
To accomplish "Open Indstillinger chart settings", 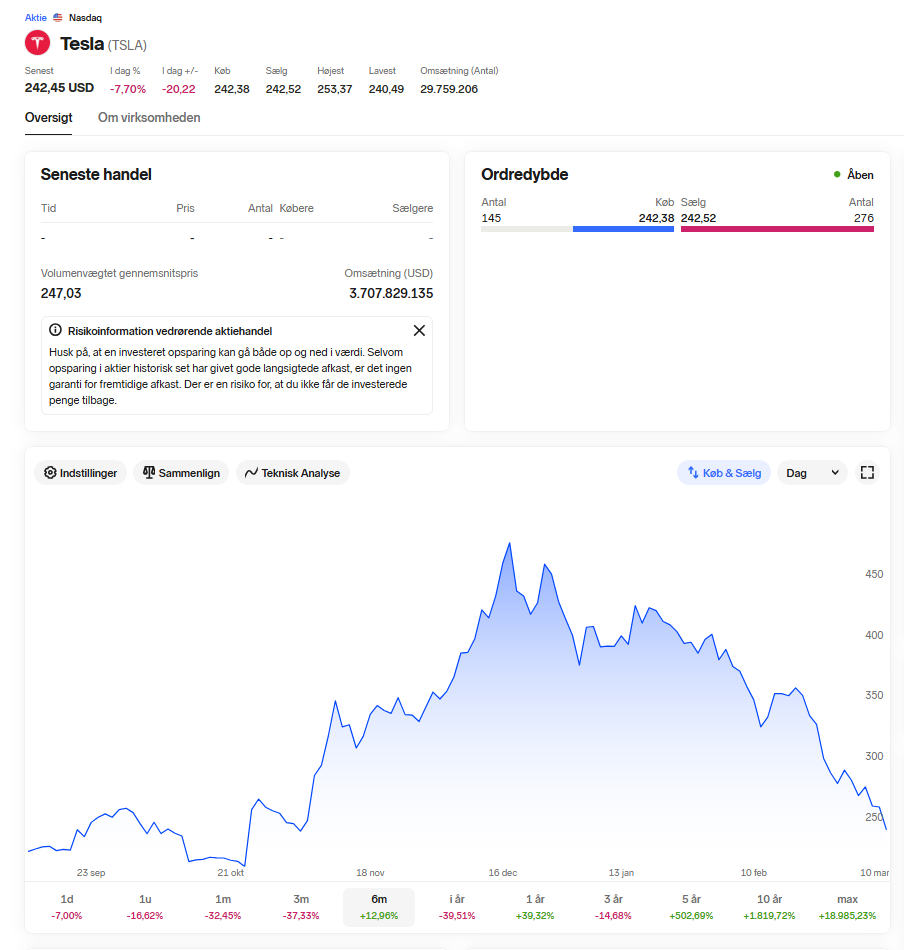I will point(81,473).
